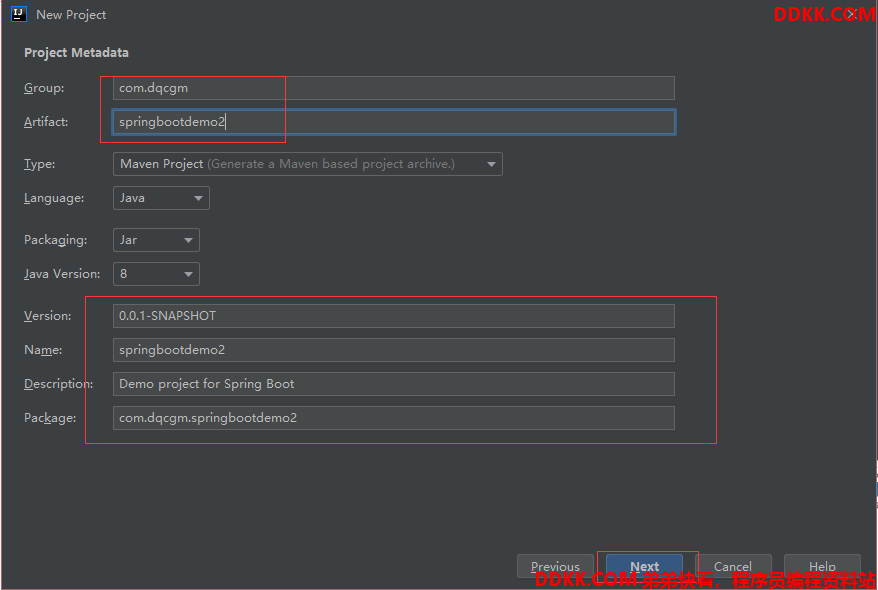Proceed with the Next button

click(645, 566)
